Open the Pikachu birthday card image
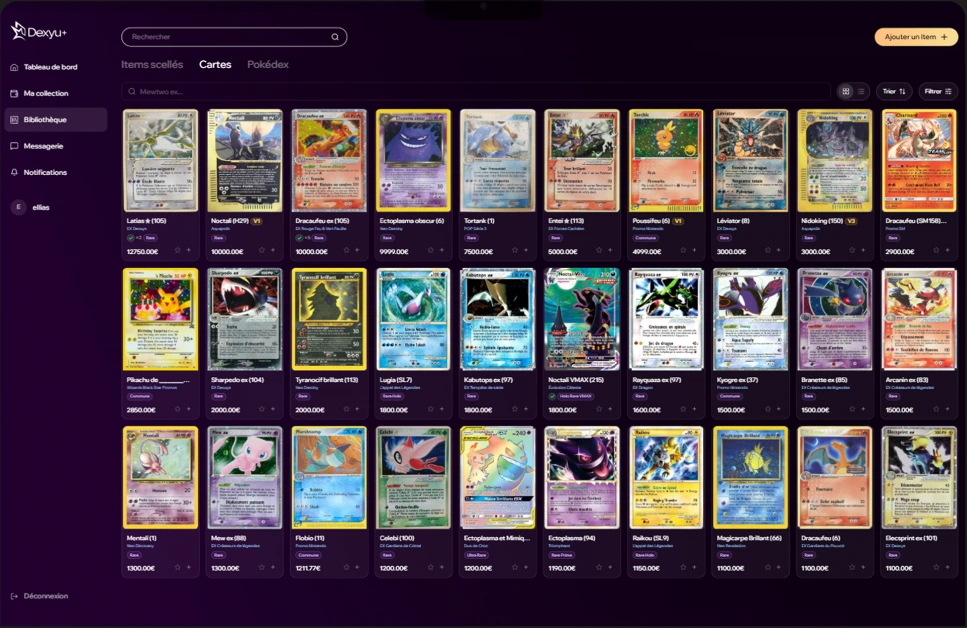The width and height of the screenshot is (967, 628). pyautogui.click(x=160, y=320)
